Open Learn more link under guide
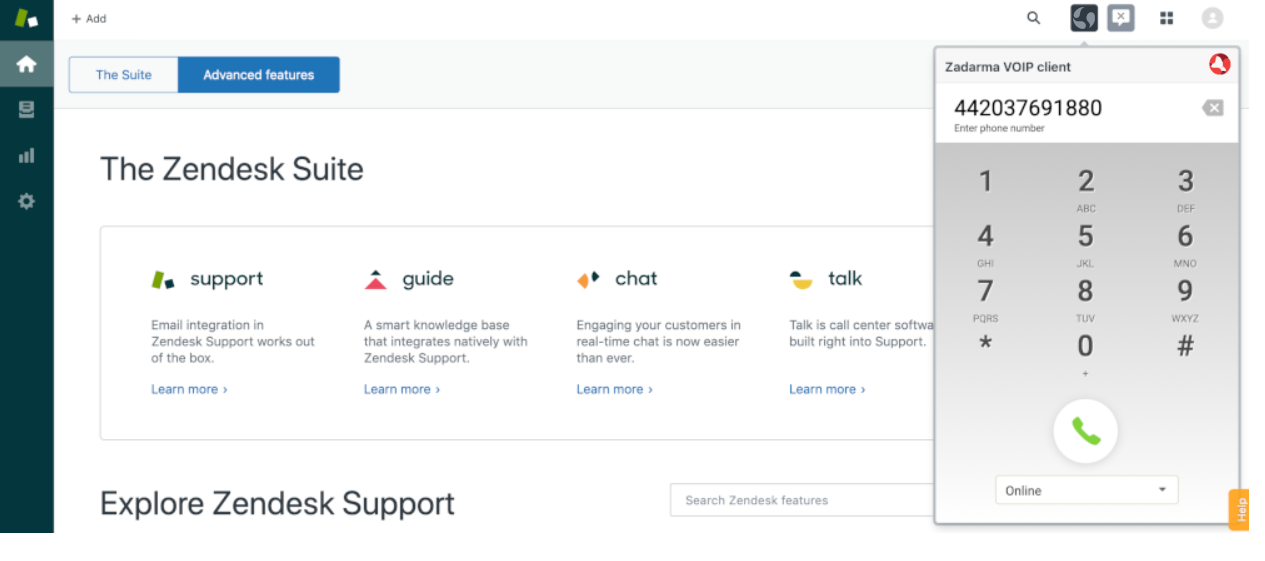Viewport: 1265px width, 561px height. [402, 389]
